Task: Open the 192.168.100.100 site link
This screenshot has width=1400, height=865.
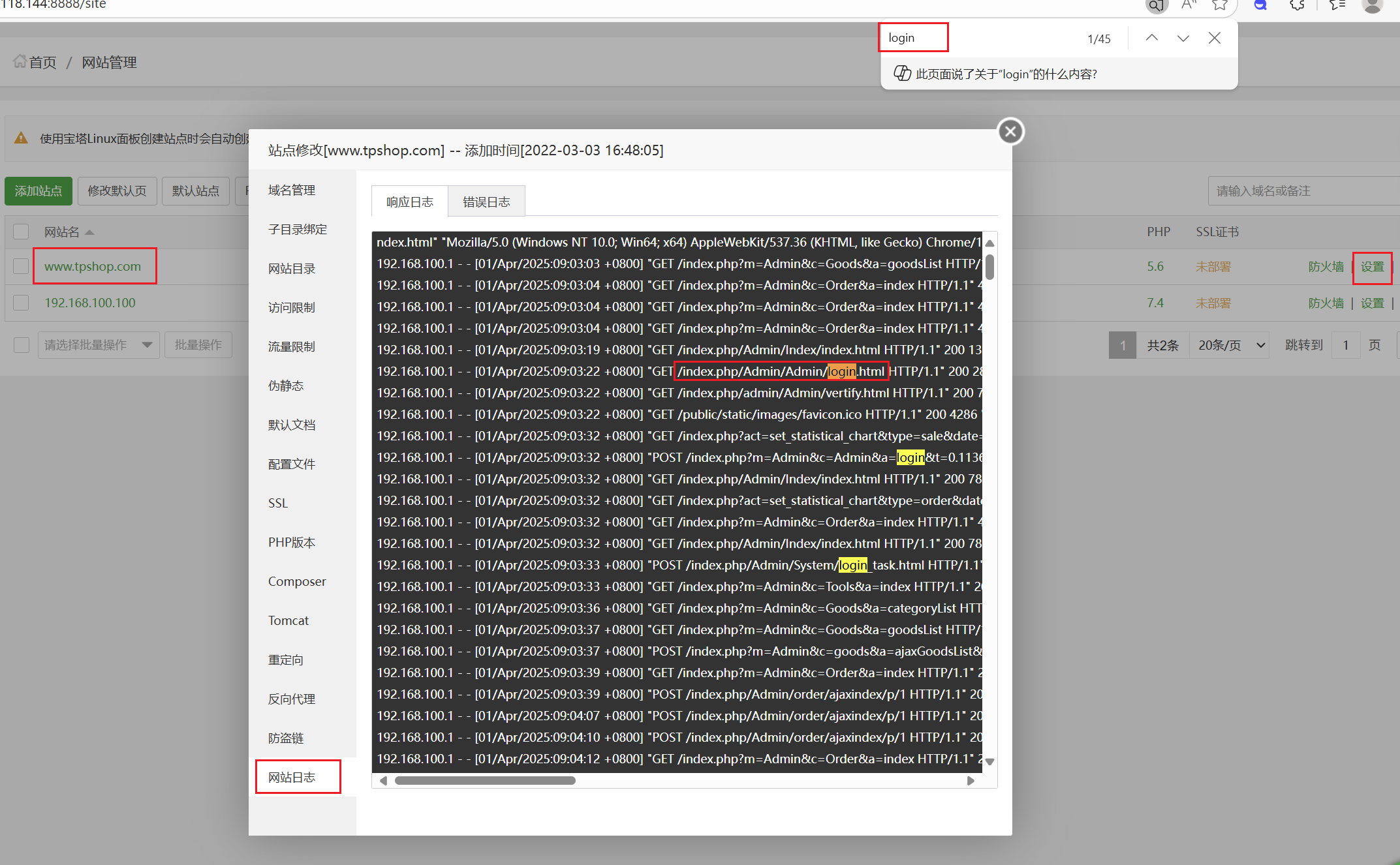Action: (90, 303)
